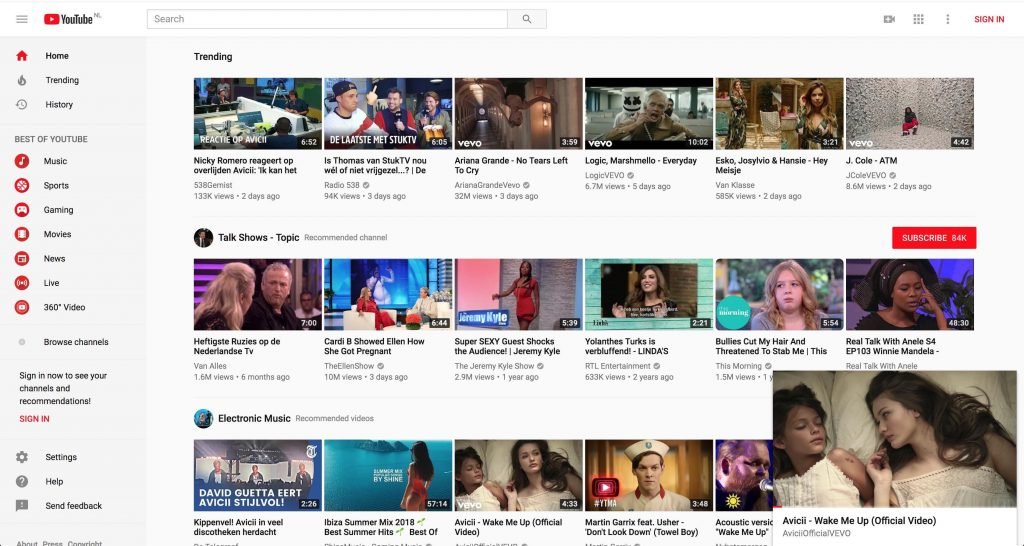Image resolution: width=1024 pixels, height=546 pixels.
Task: Click the YouTube logo
Action: 69,19
